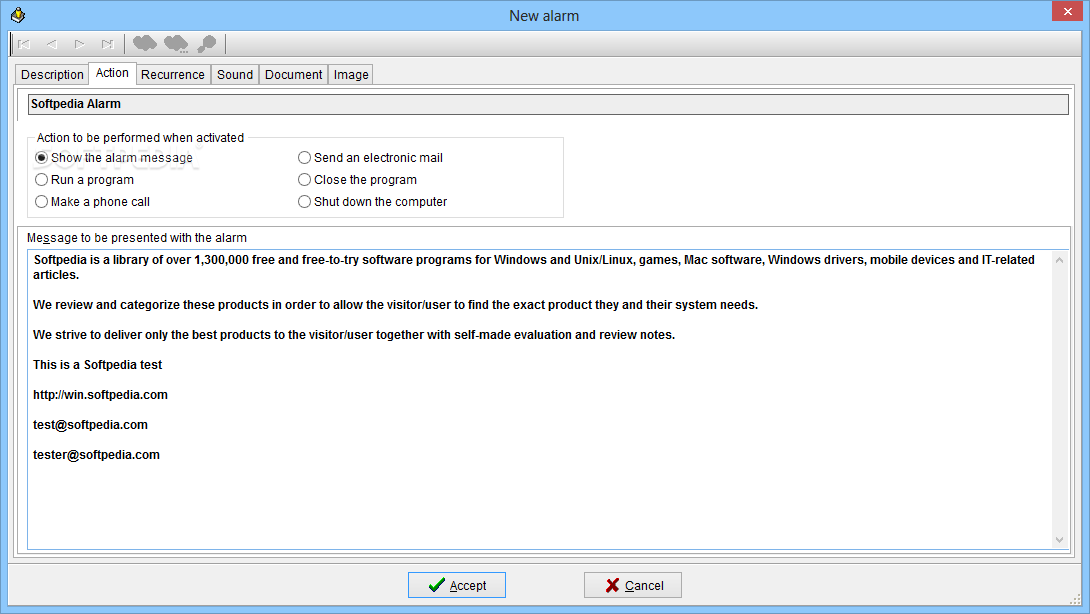Select Make a phone call option
1090x614 pixels.
click(x=92, y=202)
